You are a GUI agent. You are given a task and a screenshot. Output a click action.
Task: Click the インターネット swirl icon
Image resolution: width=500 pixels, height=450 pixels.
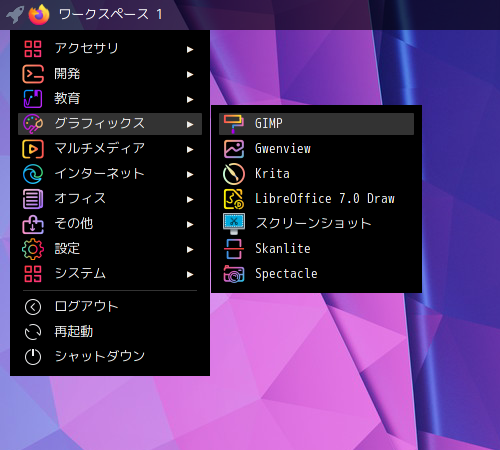[x=33, y=174]
